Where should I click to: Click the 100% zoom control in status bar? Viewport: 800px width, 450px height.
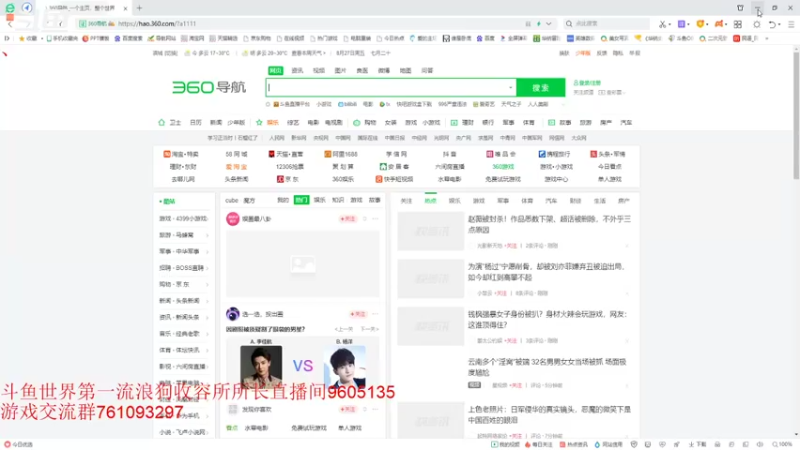pyautogui.click(x=783, y=445)
